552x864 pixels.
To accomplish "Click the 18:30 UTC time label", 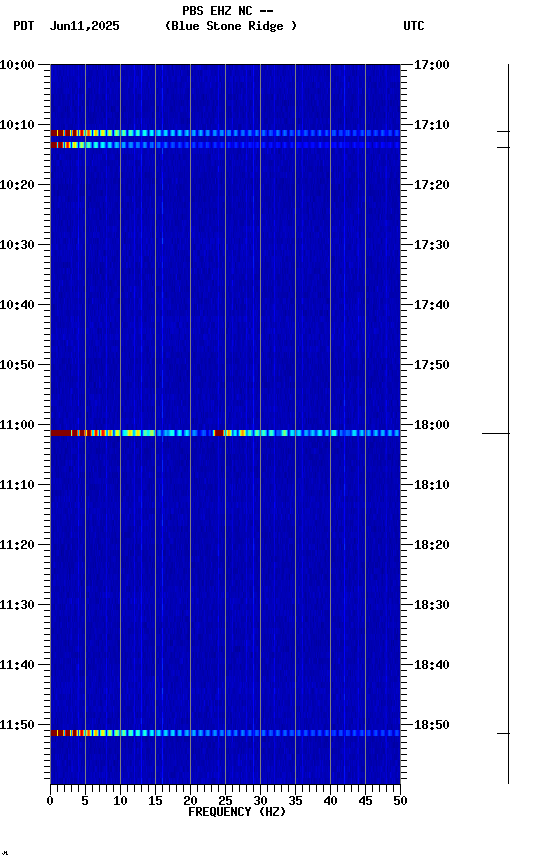I will coord(432,605).
